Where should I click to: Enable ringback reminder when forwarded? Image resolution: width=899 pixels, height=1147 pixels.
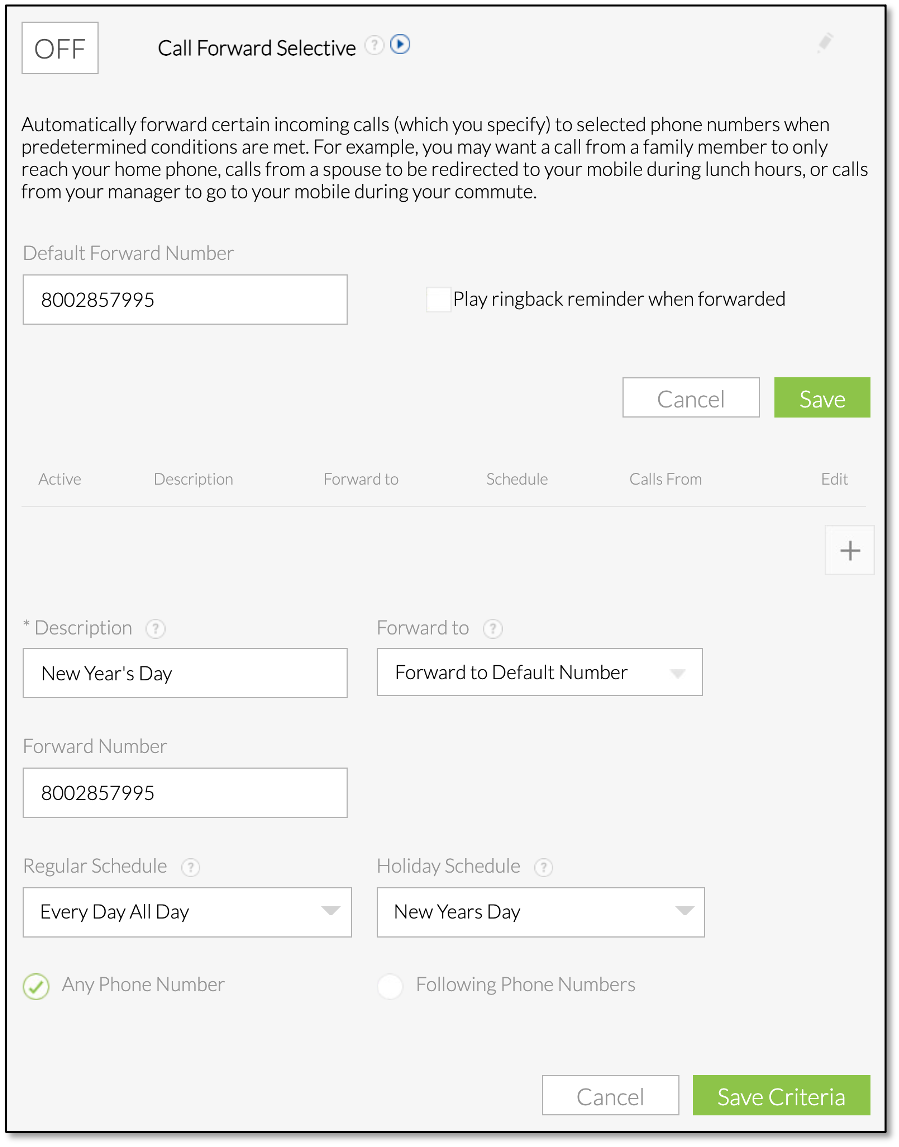tap(438, 299)
